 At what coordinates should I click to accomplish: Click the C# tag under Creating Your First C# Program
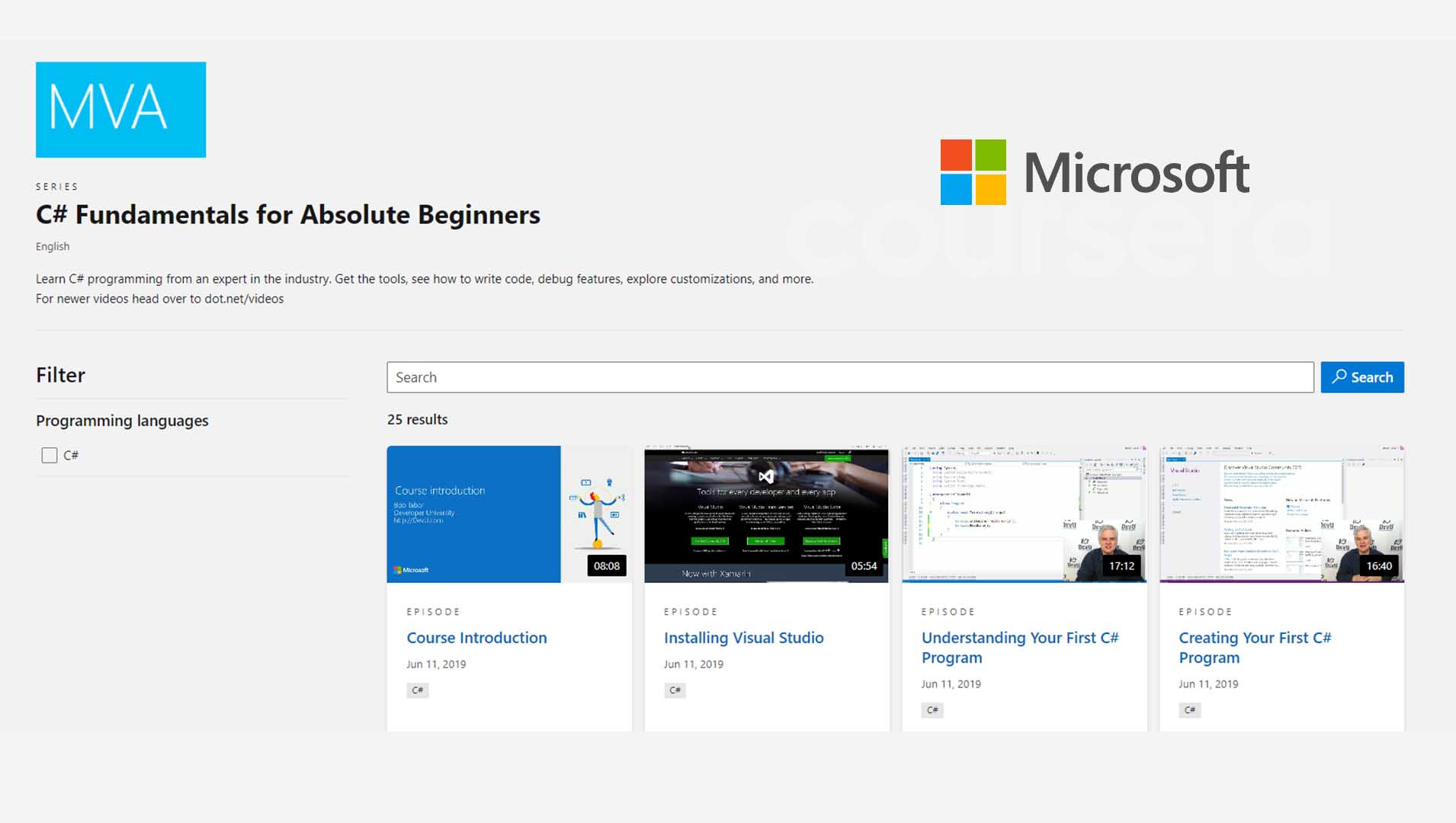coord(1190,709)
